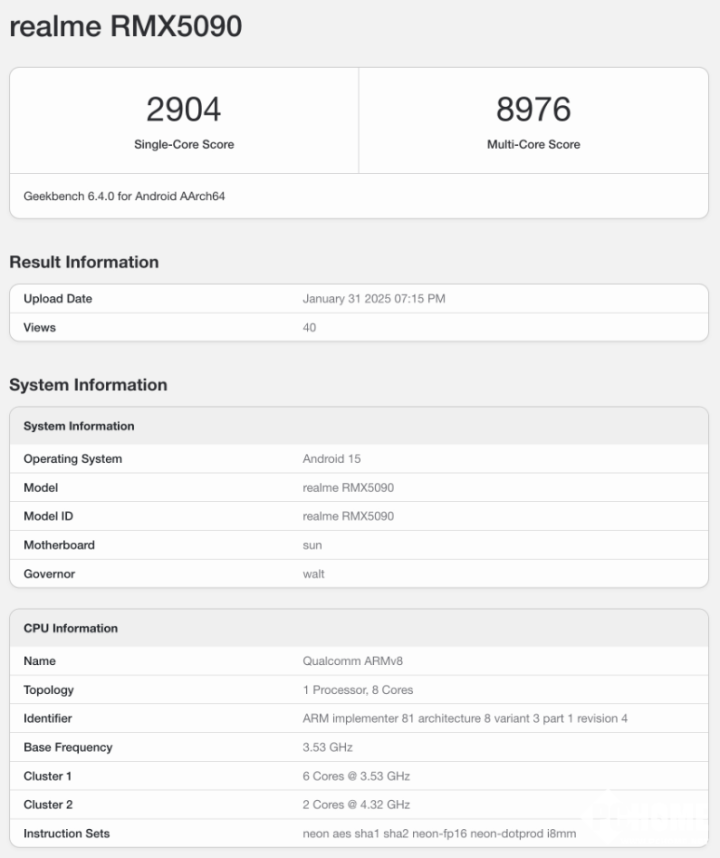
Task: Click the Identifier label
Action: [48, 718]
